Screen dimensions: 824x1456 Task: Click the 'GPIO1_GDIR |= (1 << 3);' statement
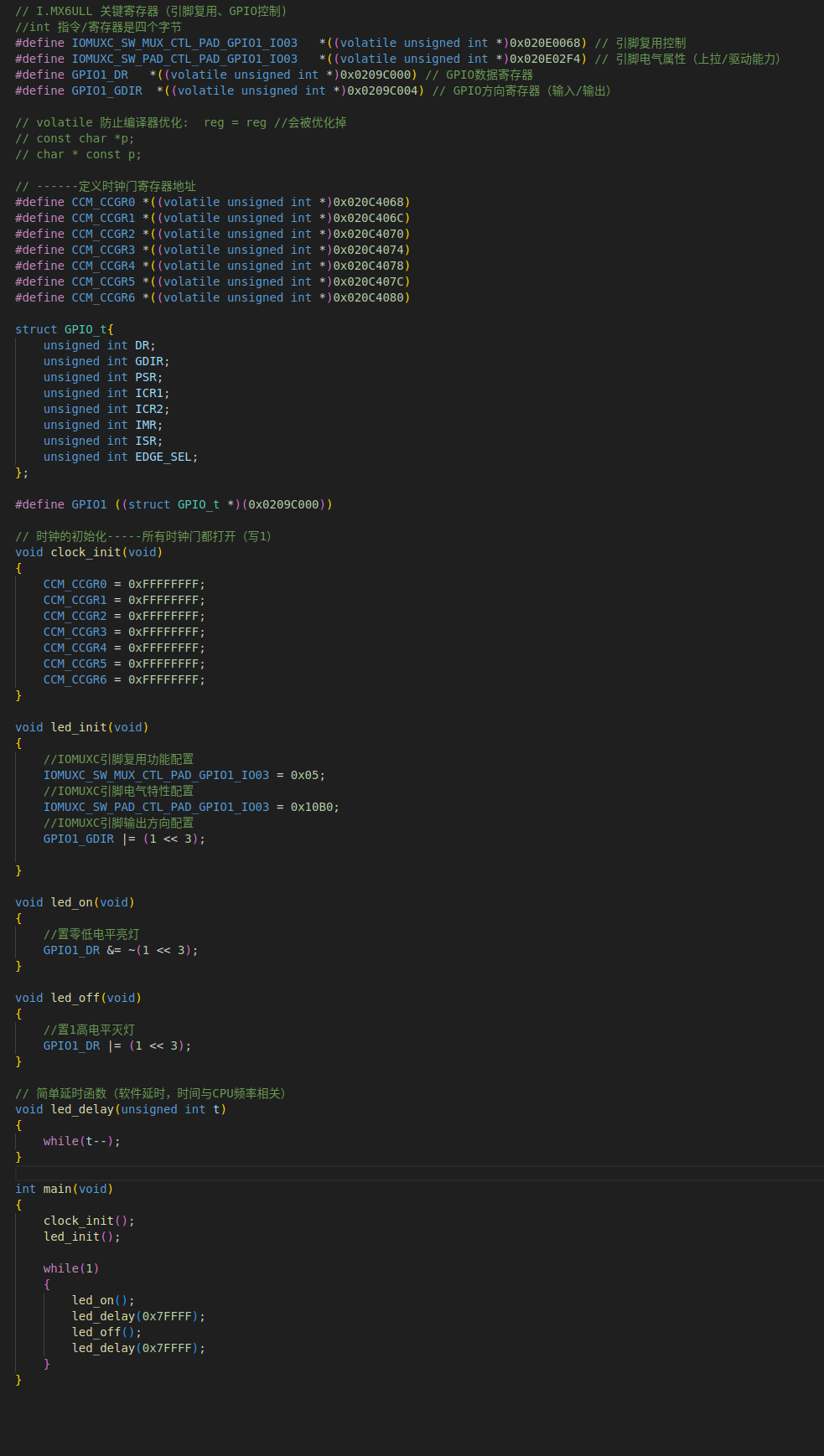tap(124, 839)
